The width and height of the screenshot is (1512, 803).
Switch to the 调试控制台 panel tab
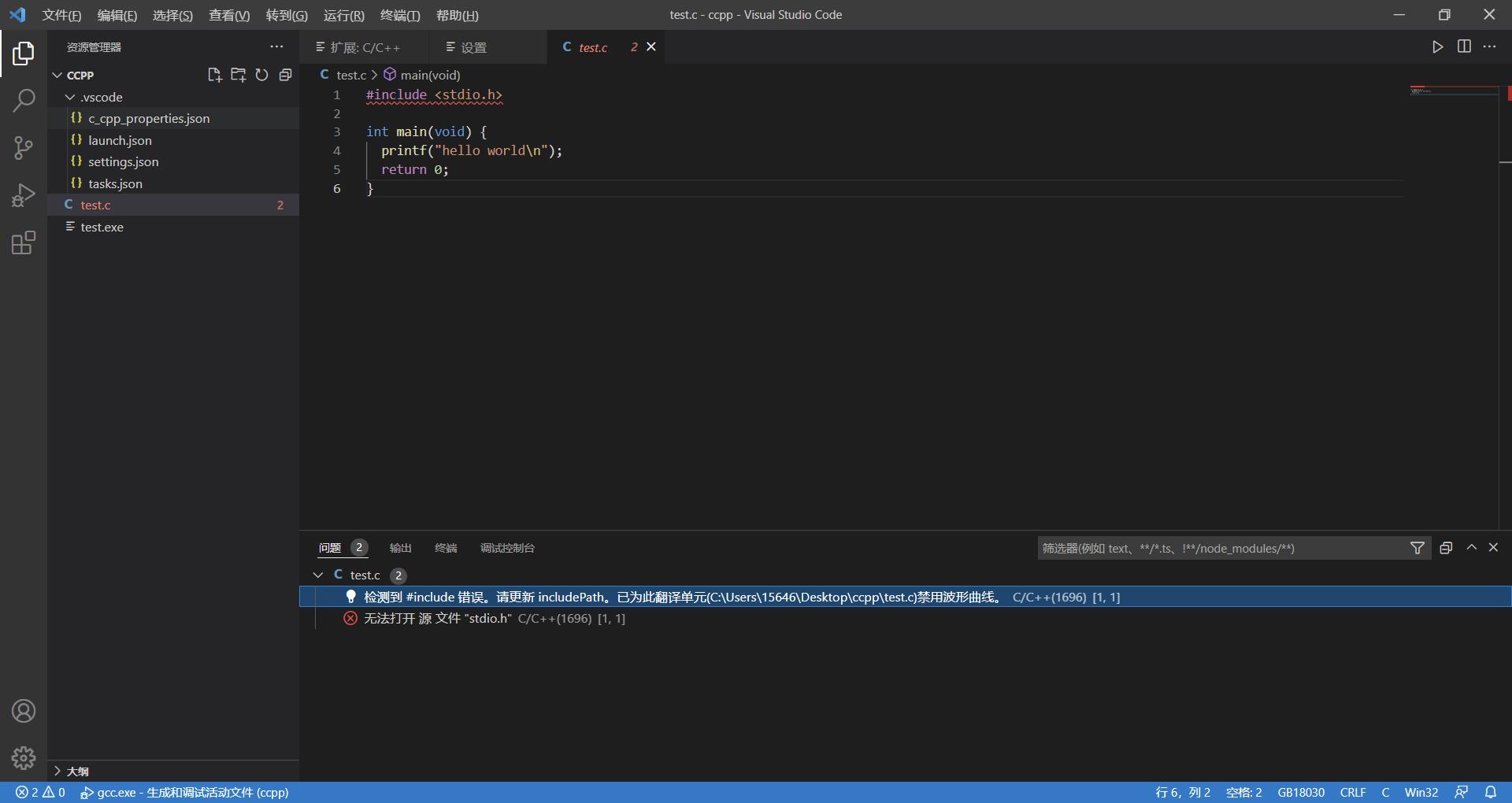point(507,548)
